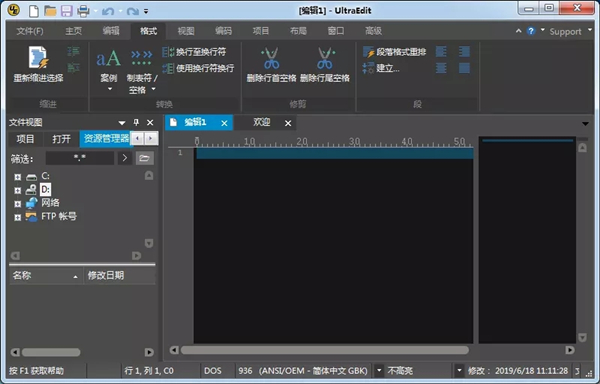Open the 文件视图 panel options dropdown arrow
The height and width of the screenshot is (384, 600).
coord(122,123)
